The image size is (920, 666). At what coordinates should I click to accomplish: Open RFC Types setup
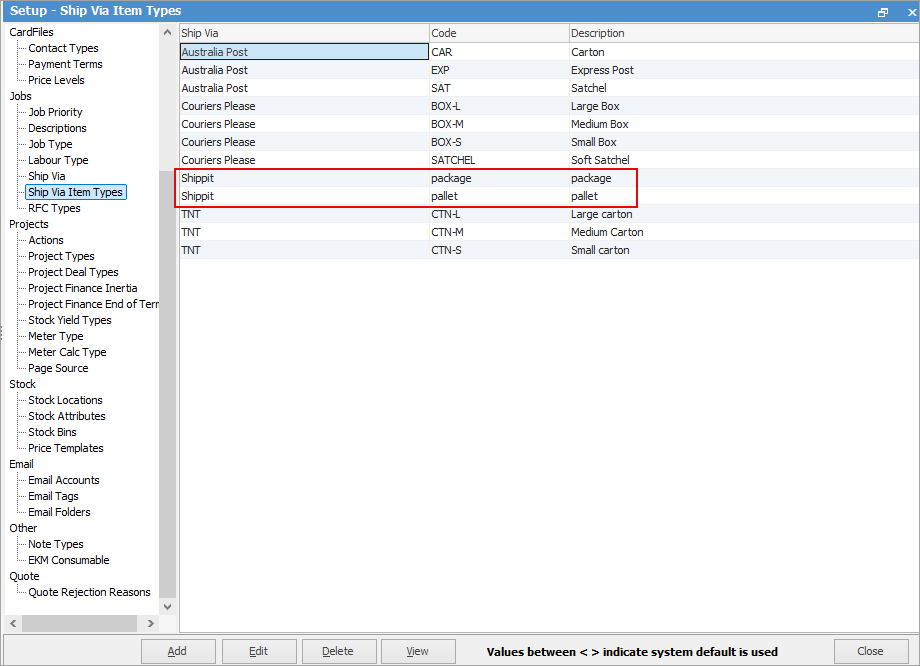point(55,208)
